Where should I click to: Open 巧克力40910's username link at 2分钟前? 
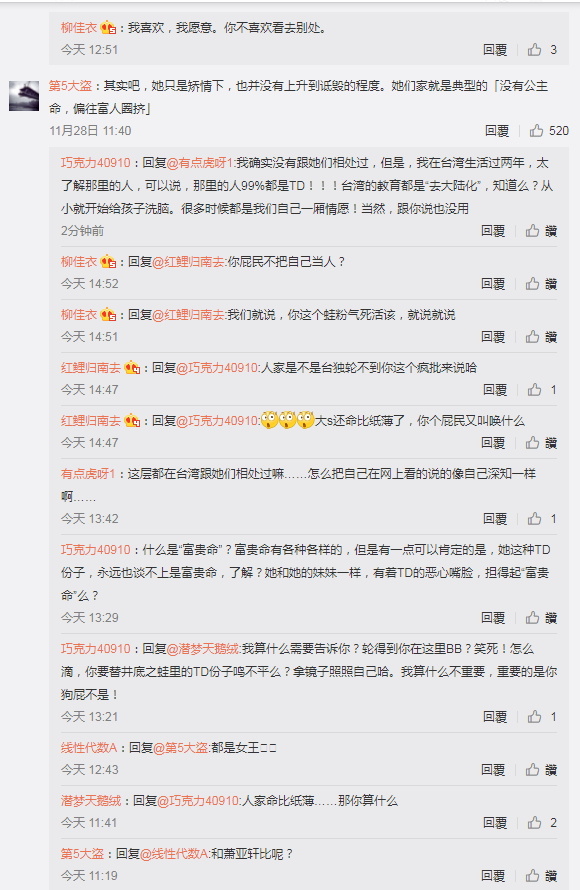point(95,163)
